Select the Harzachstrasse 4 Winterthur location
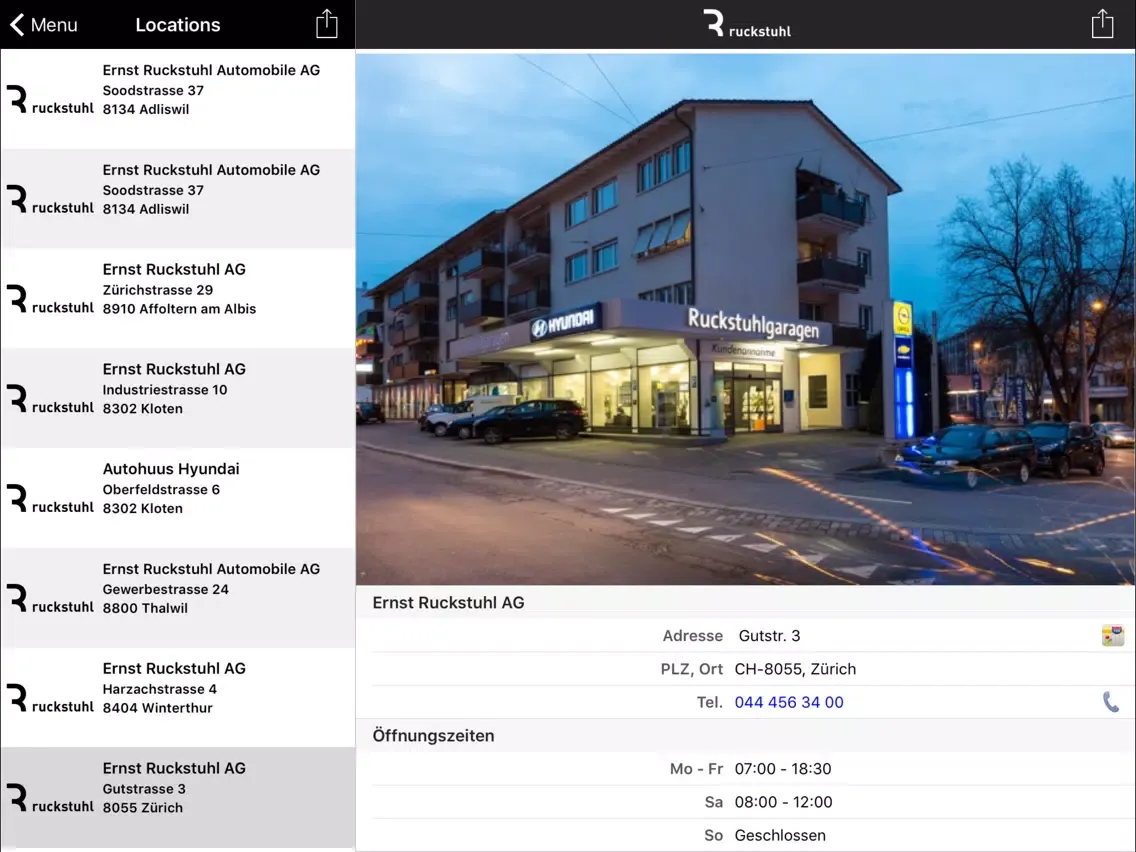Image resolution: width=1136 pixels, height=852 pixels. 178,697
